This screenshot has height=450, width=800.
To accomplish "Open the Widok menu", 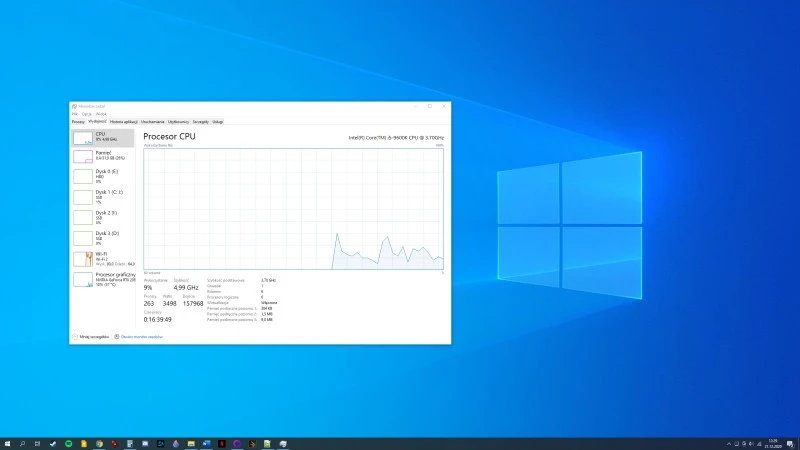I will [x=101, y=114].
